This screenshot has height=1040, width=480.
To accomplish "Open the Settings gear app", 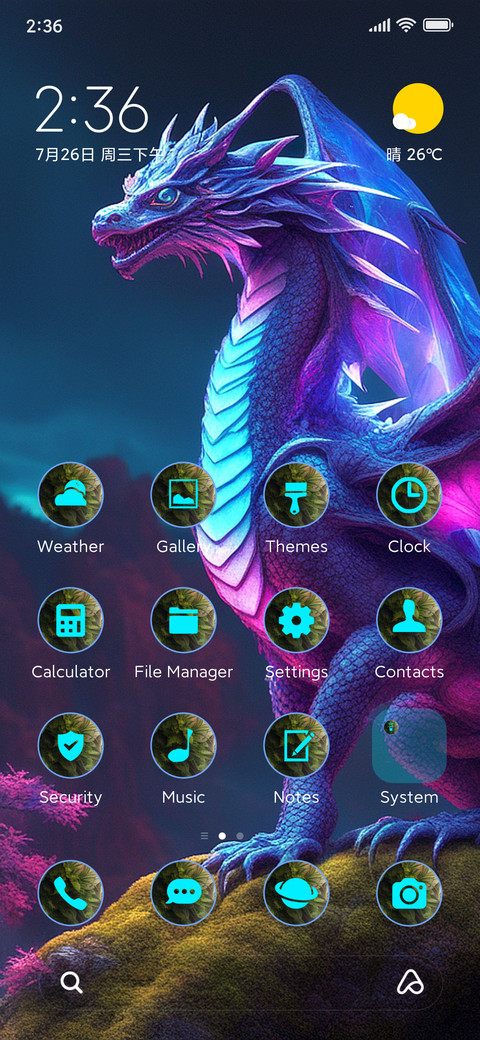I will point(296,620).
